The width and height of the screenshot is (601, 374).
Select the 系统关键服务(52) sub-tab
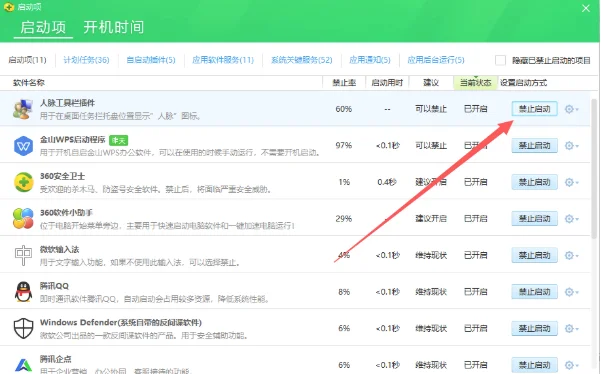[x=301, y=60]
